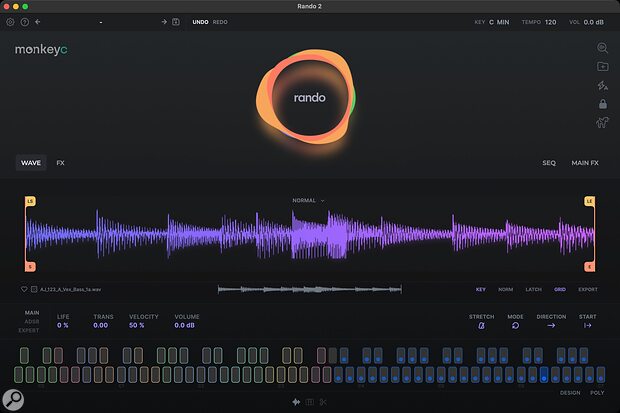Open the NORMAL waveform mode dropdown
Viewport: 620px width, 413px height.
[308, 201]
